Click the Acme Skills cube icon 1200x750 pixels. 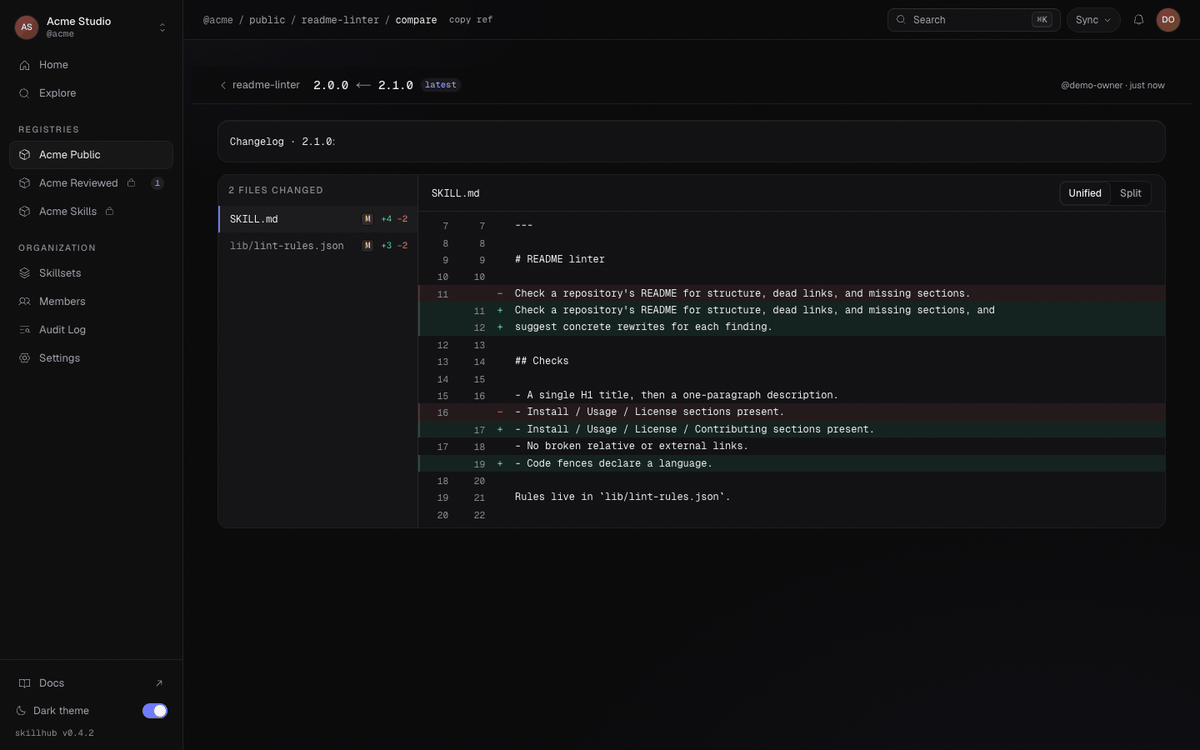(x=24, y=212)
